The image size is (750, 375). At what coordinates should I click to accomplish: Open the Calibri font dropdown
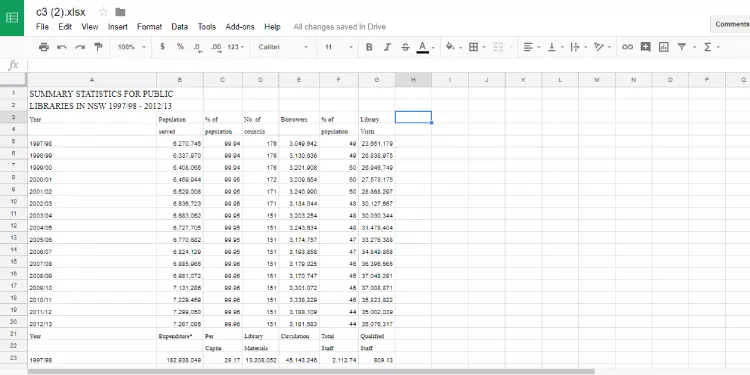click(283, 47)
